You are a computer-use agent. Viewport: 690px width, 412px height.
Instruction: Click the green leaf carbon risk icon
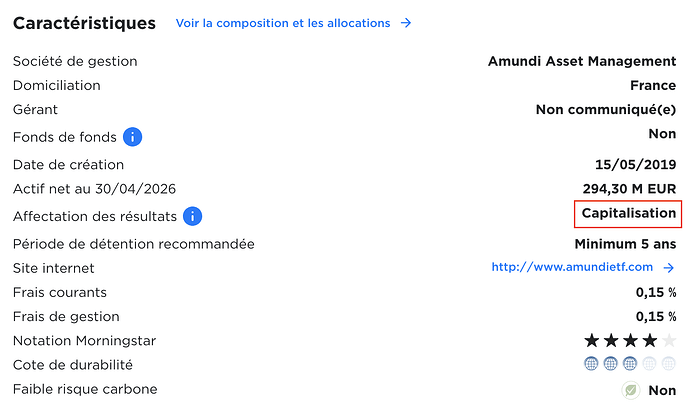pyautogui.click(x=631, y=390)
